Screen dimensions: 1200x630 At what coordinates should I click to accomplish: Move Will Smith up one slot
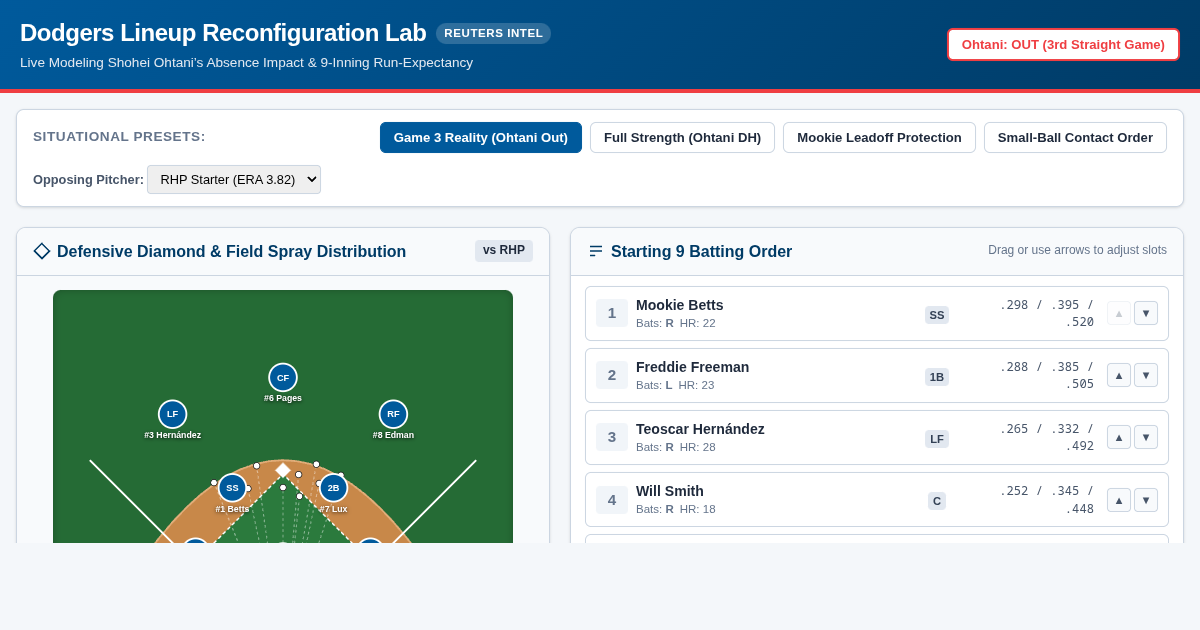coord(1119,500)
